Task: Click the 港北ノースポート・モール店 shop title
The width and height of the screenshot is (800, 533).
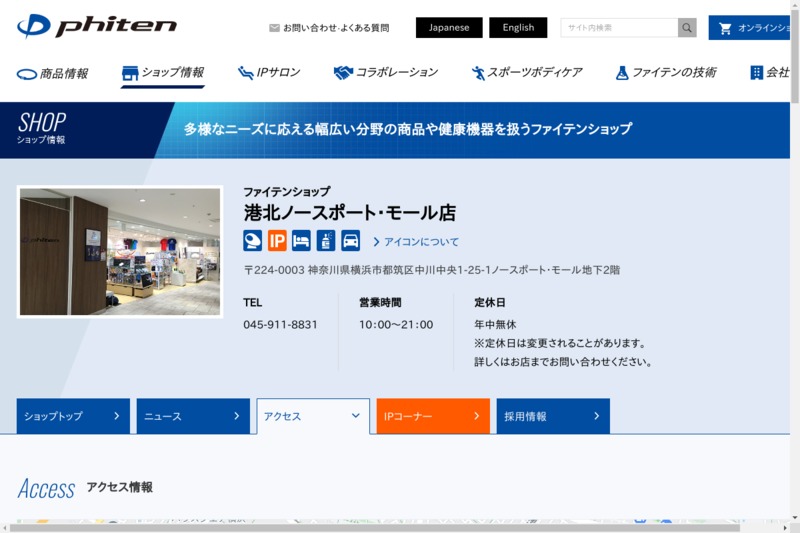Action: tap(350, 213)
